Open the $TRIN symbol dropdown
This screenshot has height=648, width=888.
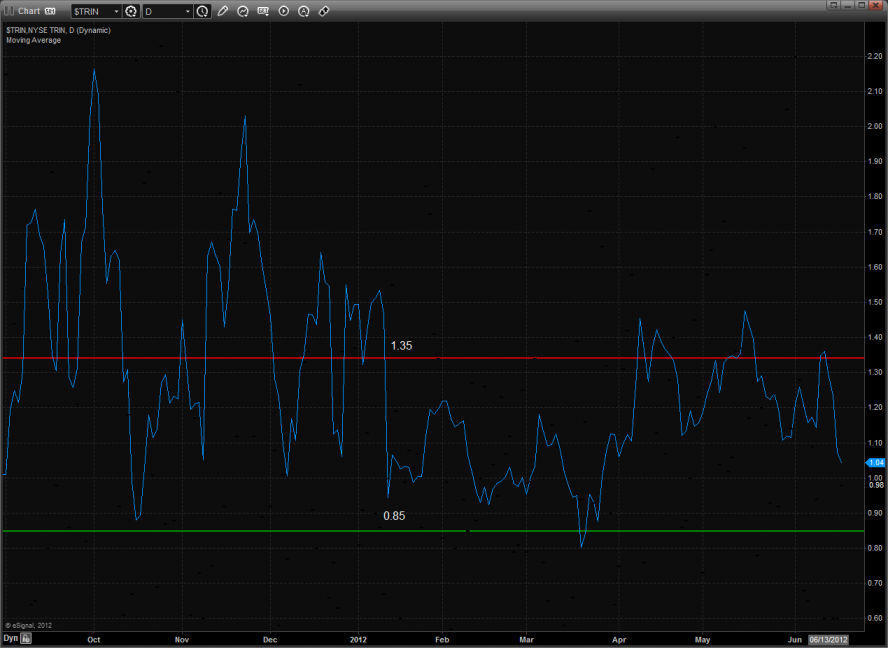114,11
